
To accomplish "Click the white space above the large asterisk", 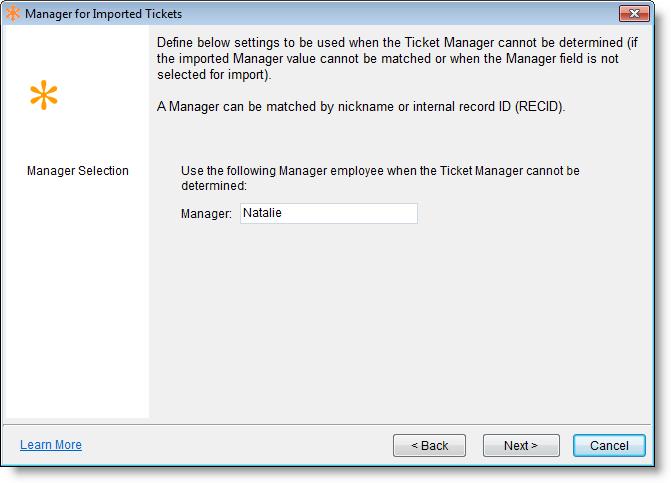I will (x=76, y=50).
